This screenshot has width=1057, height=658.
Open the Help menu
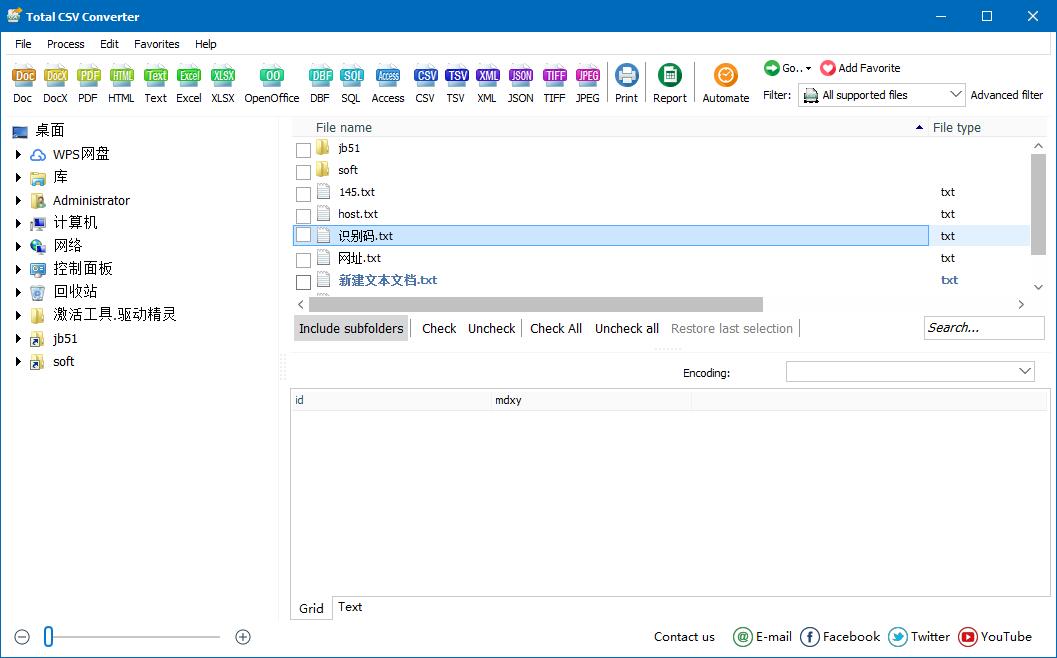point(206,44)
